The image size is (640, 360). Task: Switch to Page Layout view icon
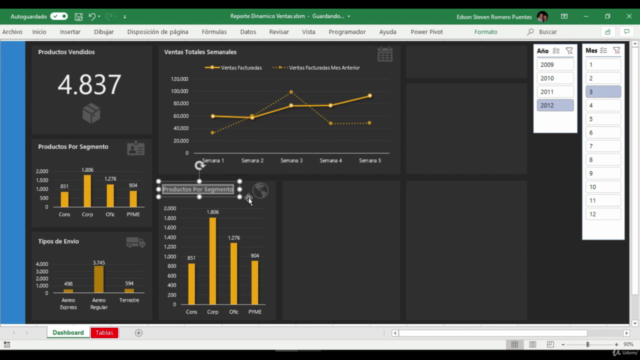(x=533, y=345)
